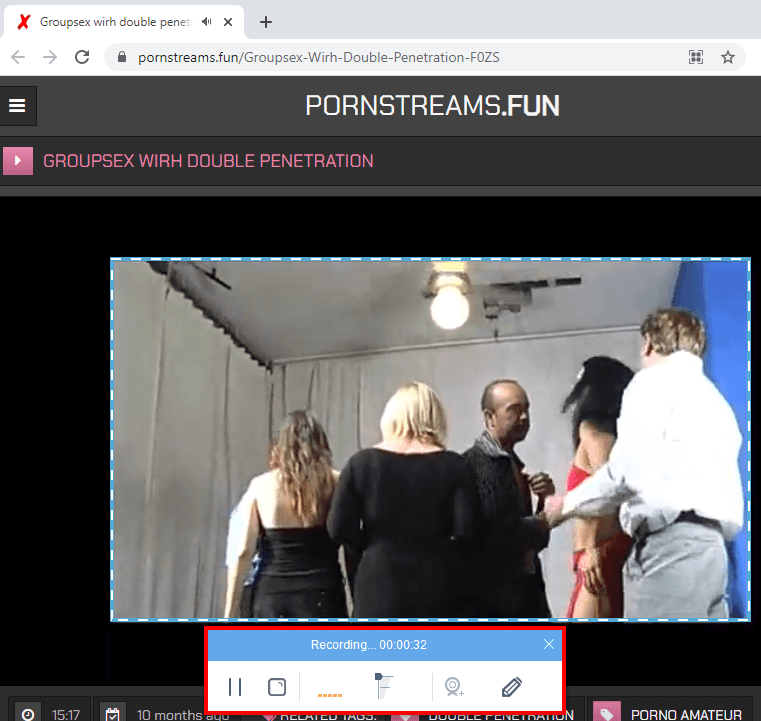This screenshot has width=761, height=721.
Task: Stop the screen recording
Action: 277,687
